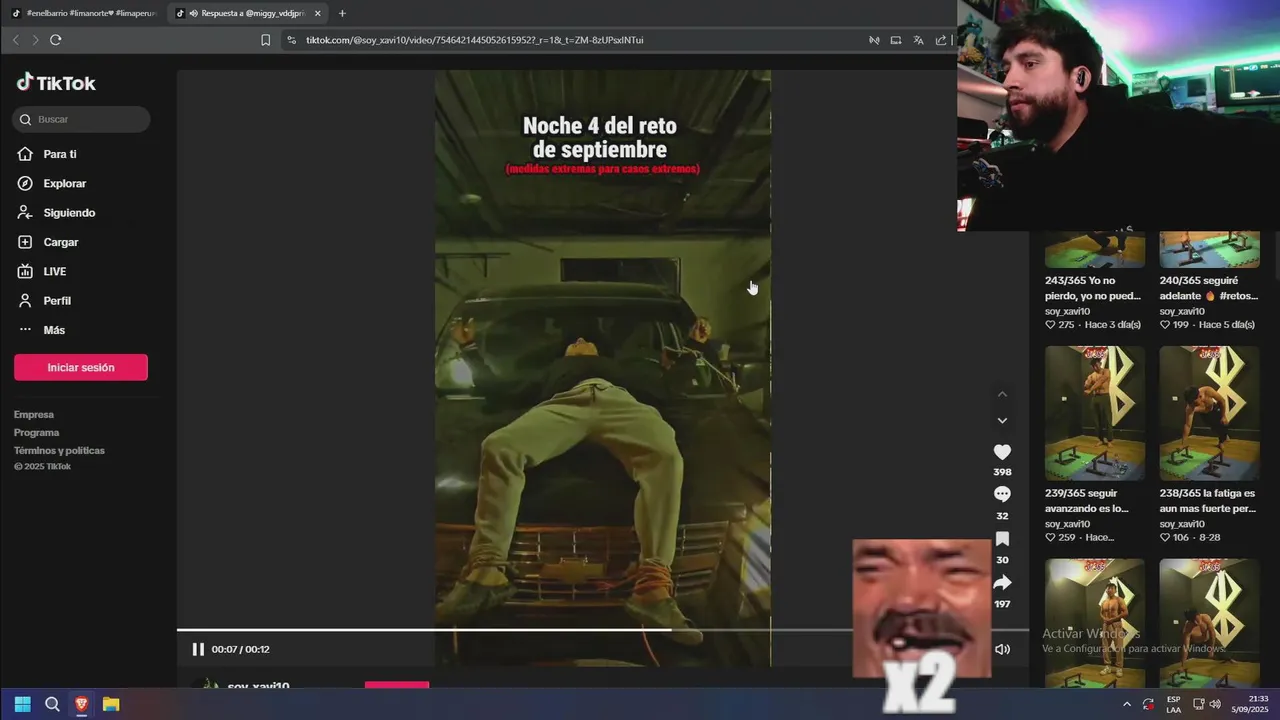Click the heart beside 259 likes

(x=1050, y=538)
